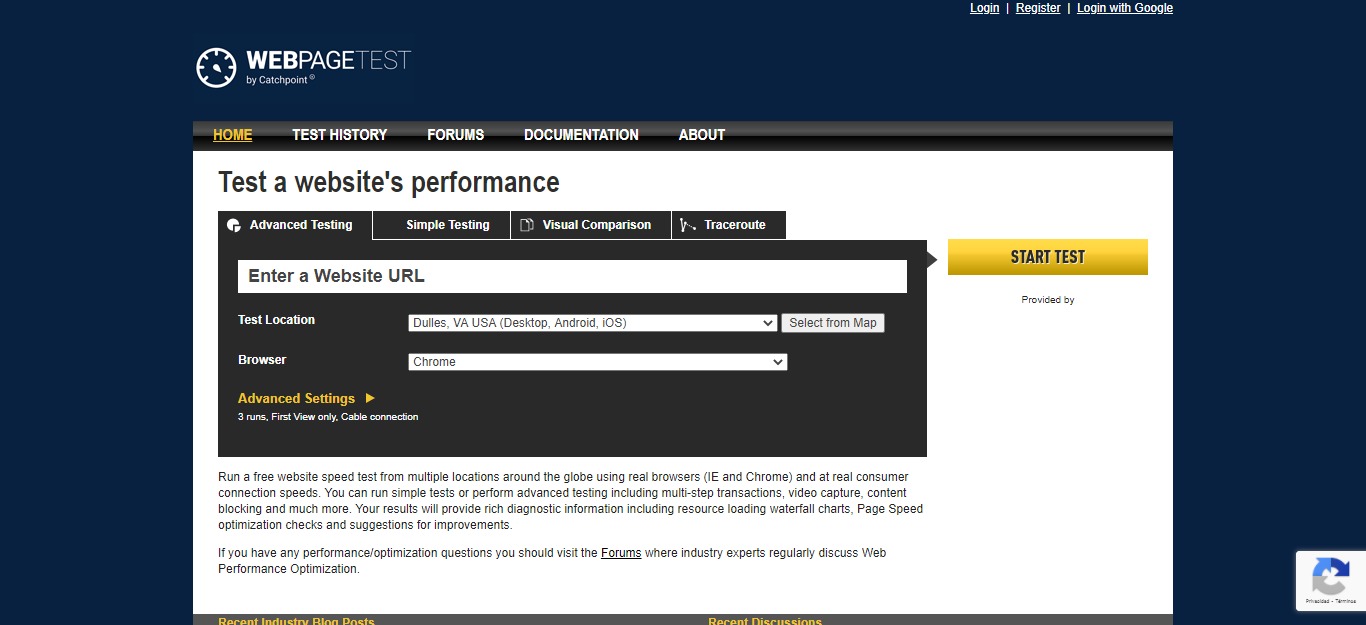Expand the Advanced Settings section

pyautogui.click(x=306, y=398)
